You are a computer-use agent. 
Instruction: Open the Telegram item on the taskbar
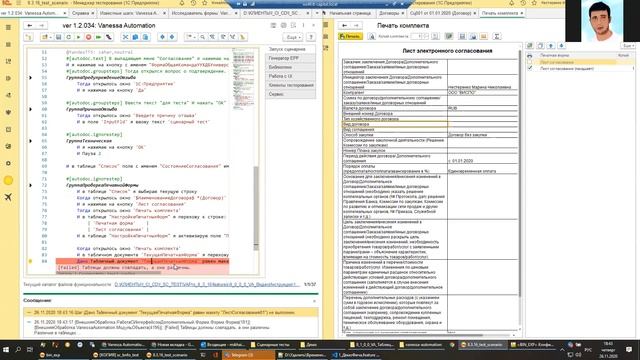(x=249, y=355)
